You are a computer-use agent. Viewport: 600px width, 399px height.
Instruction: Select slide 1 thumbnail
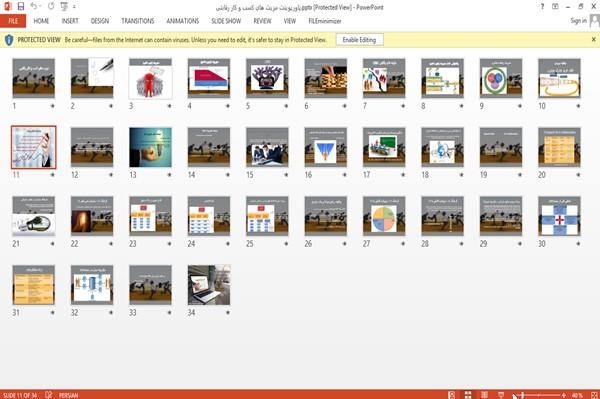[x=34, y=78]
